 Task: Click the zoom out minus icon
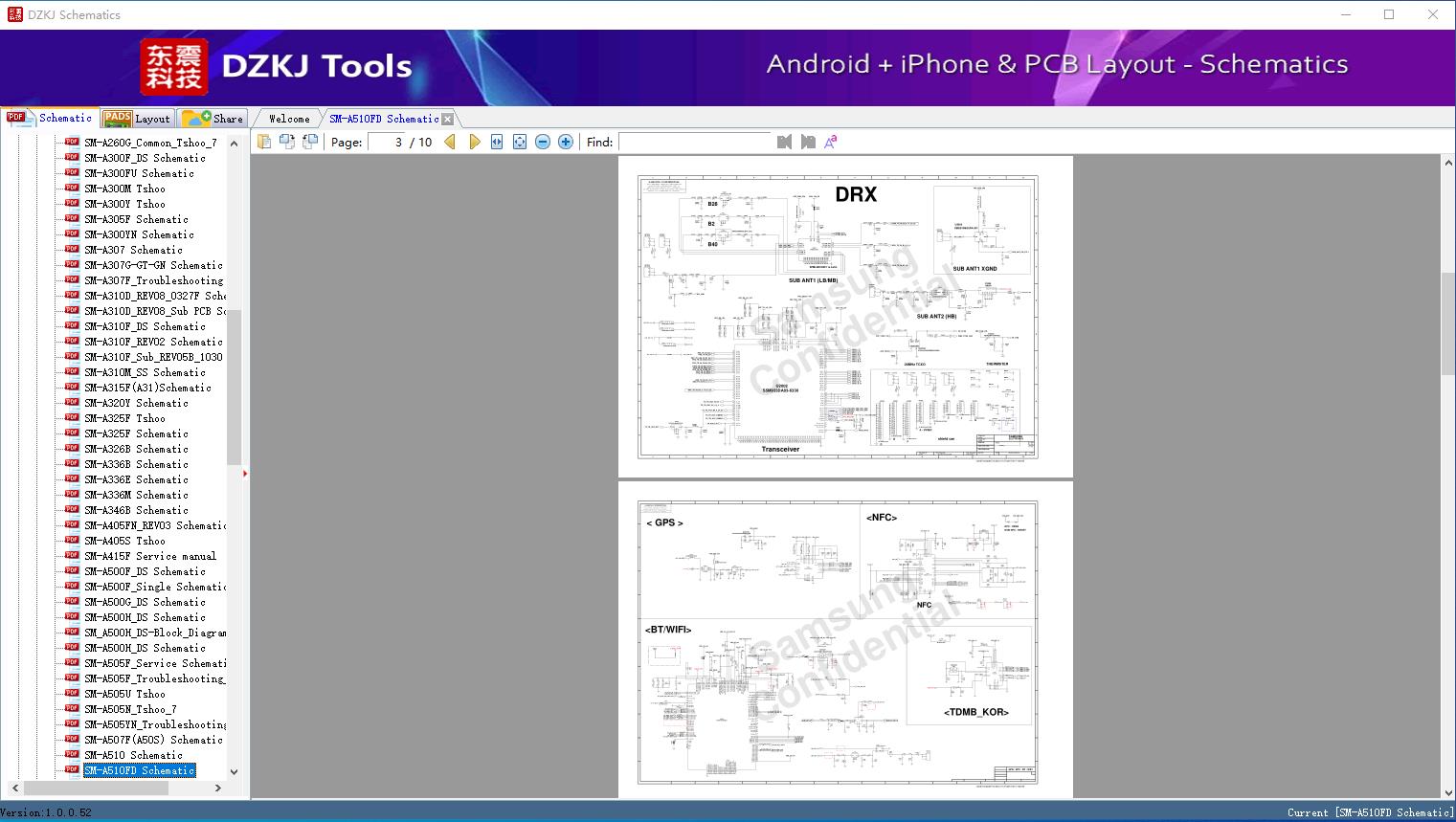coord(543,142)
